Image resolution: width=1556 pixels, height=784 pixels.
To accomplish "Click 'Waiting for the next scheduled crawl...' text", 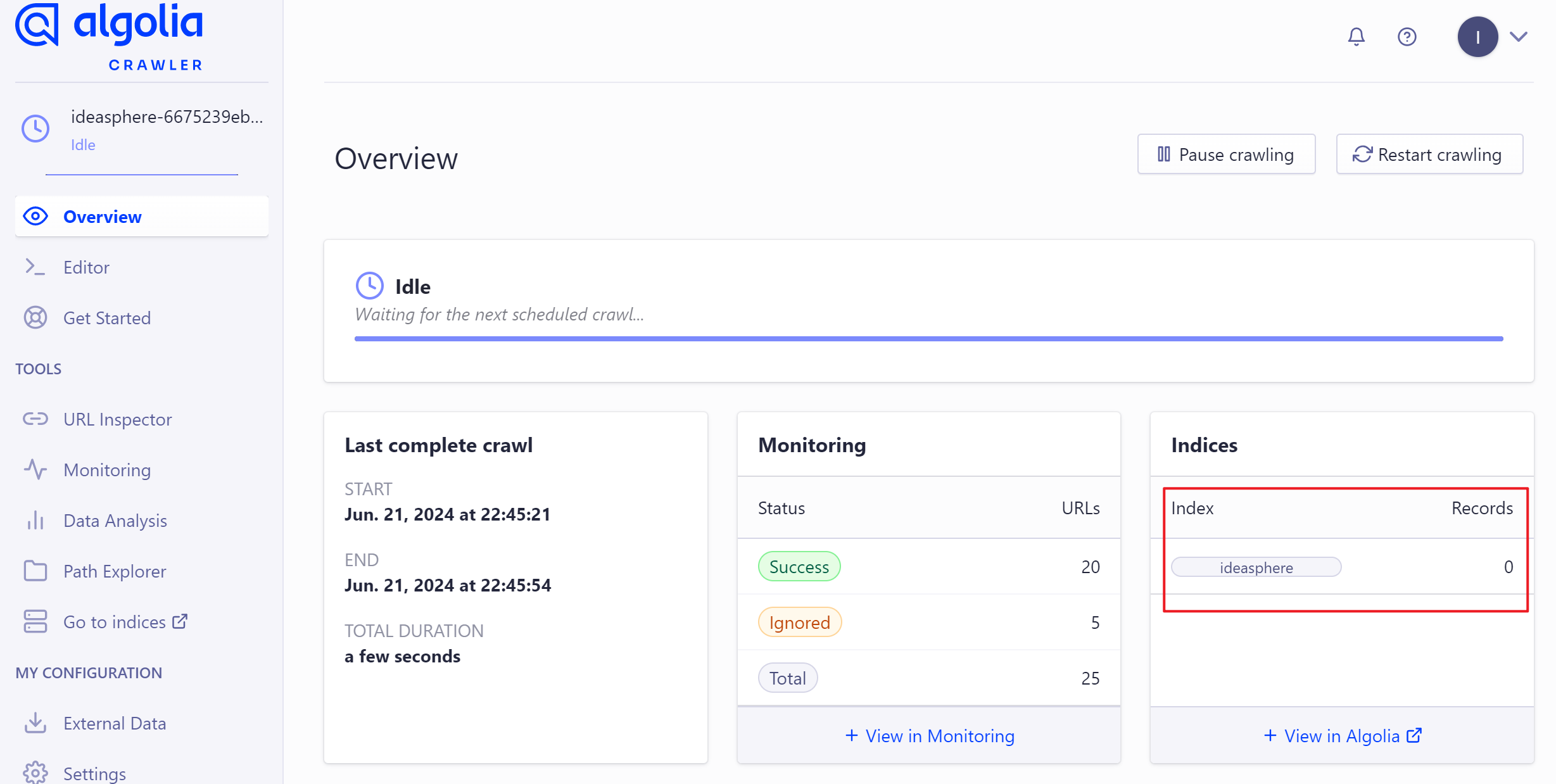I will coord(500,314).
